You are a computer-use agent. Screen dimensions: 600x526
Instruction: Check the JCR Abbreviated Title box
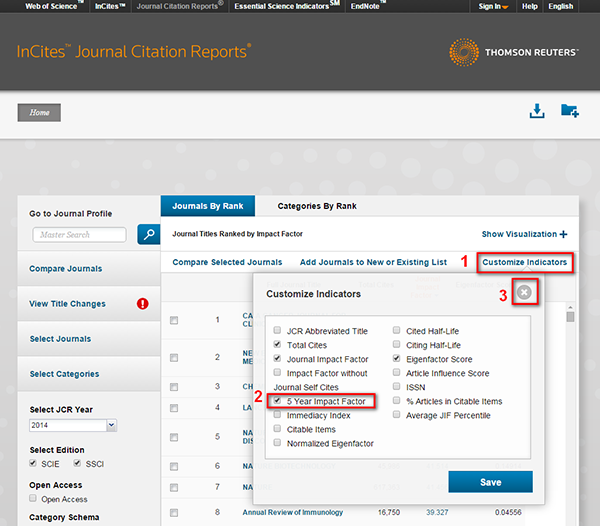[x=277, y=330]
